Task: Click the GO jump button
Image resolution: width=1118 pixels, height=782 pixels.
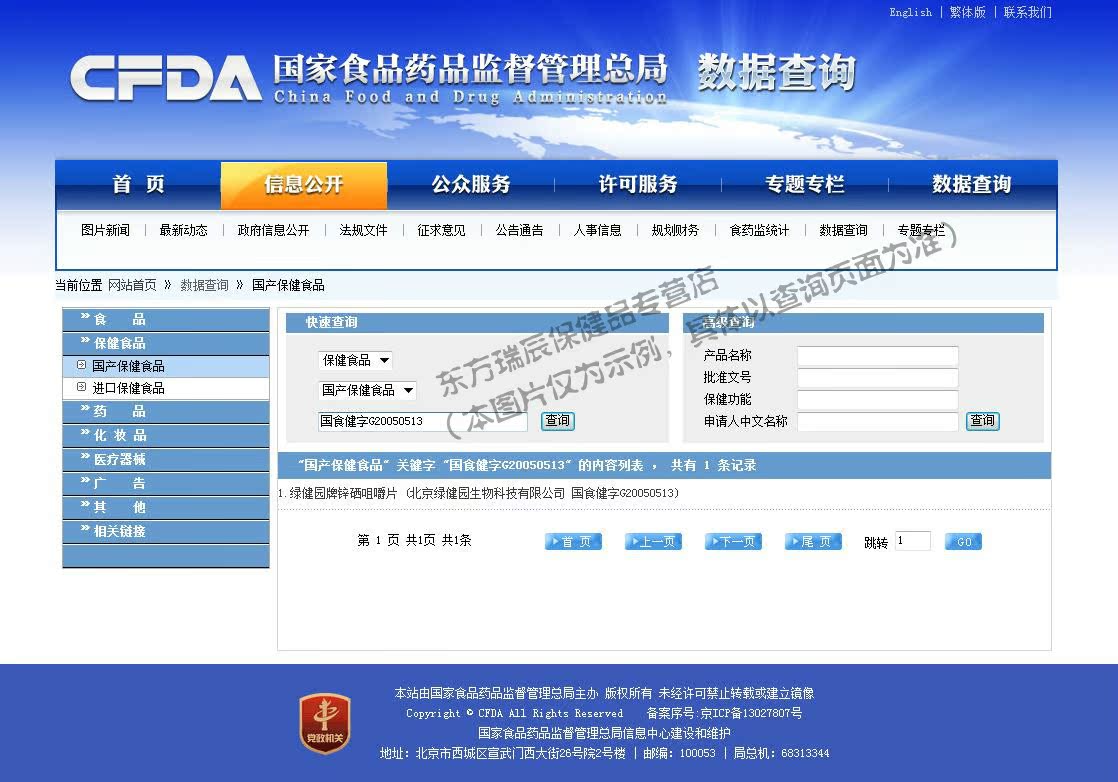Action: point(963,542)
